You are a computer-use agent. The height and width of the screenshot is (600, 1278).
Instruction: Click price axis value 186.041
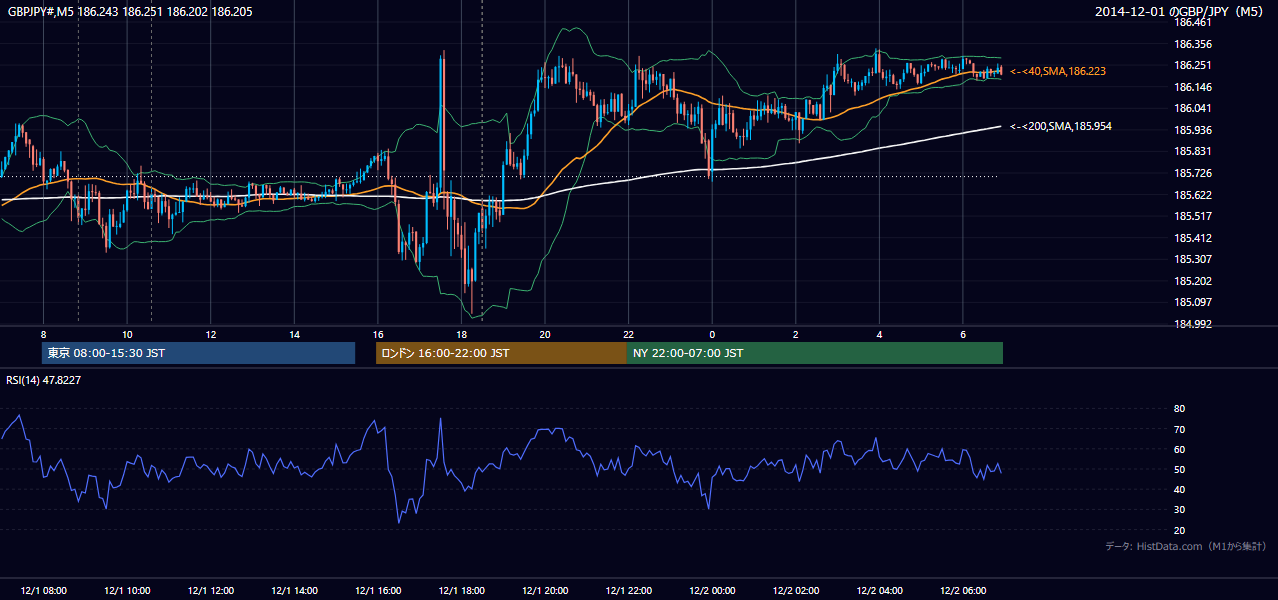click(1194, 108)
